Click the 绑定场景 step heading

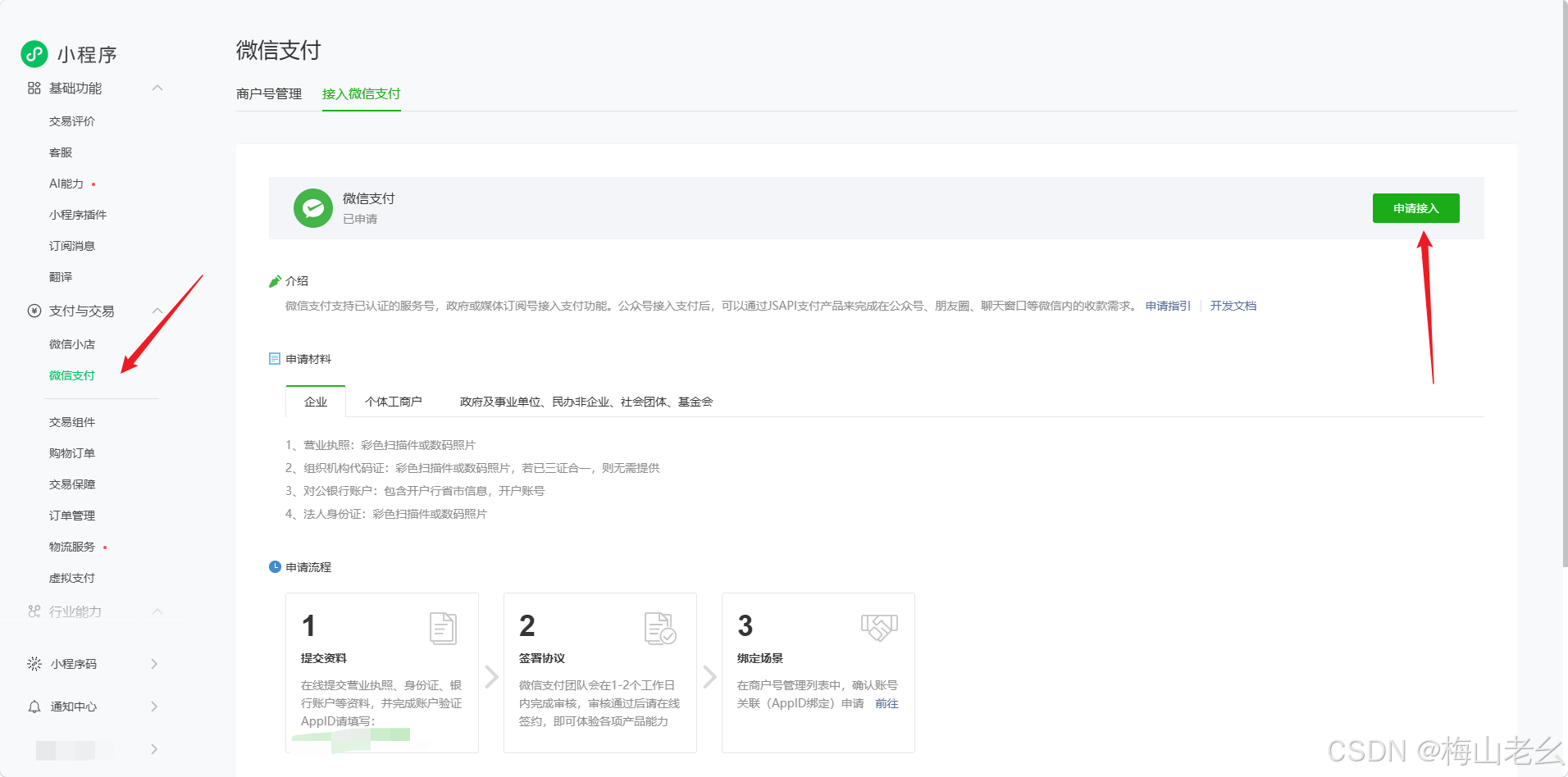[760, 658]
